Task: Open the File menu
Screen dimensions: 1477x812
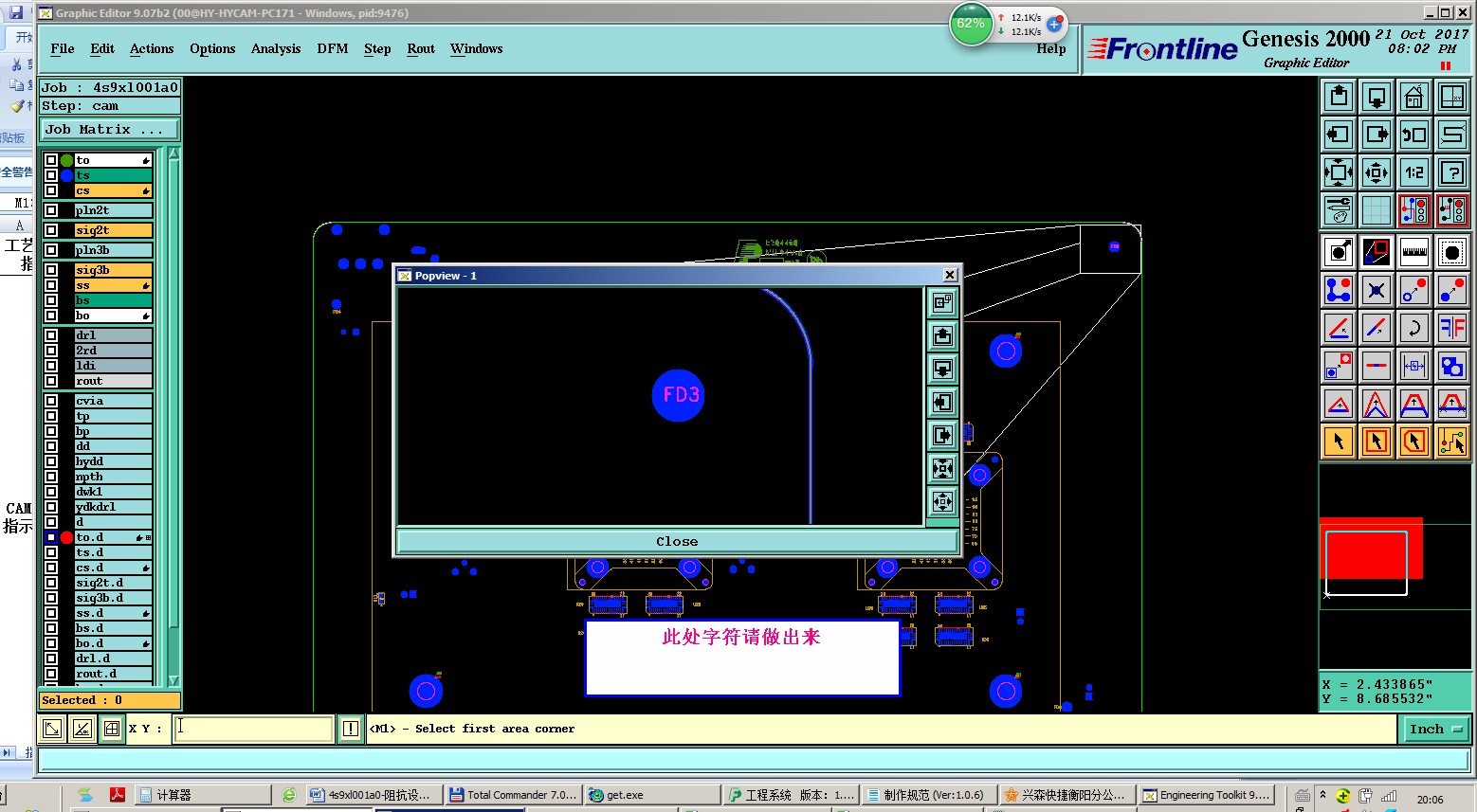Action: click(x=63, y=48)
